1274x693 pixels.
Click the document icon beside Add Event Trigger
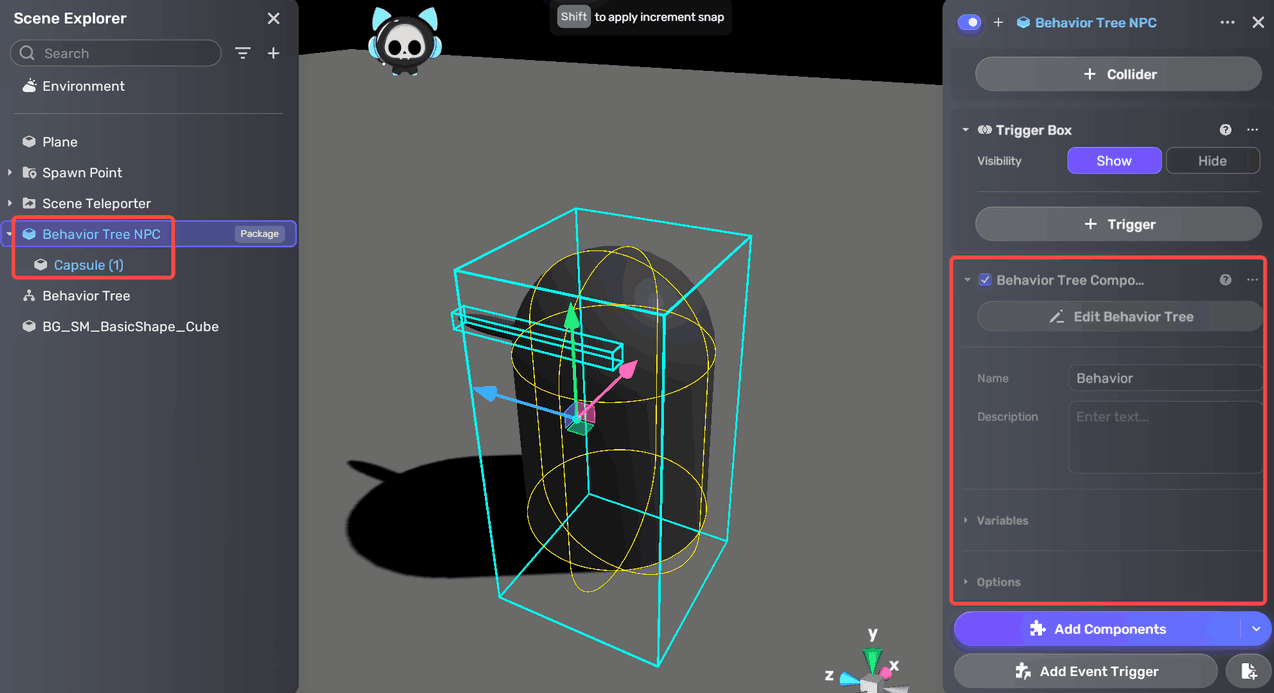tap(1247, 671)
